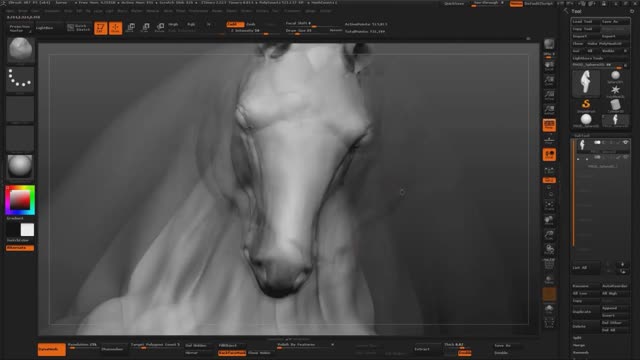Toggle BackfaceMask option
This screenshot has width=640, height=360.
coord(232,353)
